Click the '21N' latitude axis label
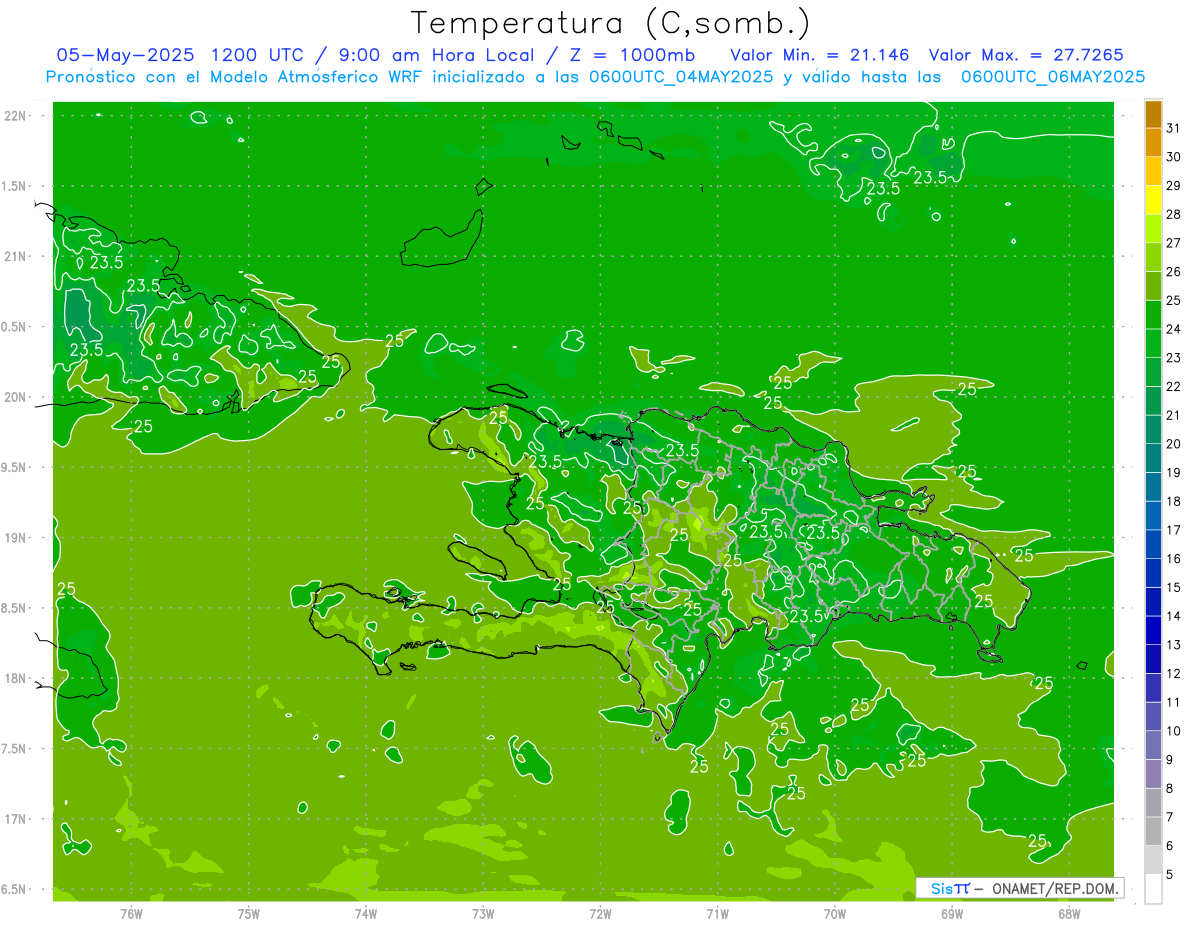 pyautogui.click(x=15, y=257)
